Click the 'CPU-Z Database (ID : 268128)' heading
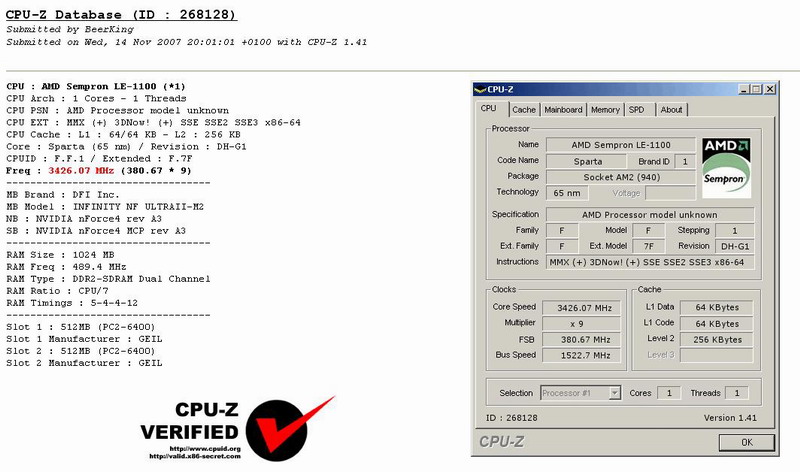Viewport: 800px width, 472px height. pos(121,15)
